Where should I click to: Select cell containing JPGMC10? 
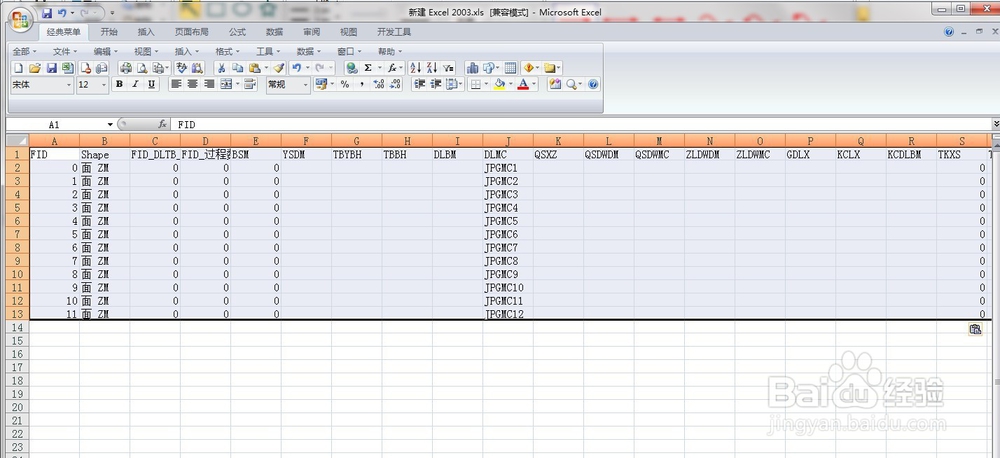(x=508, y=288)
